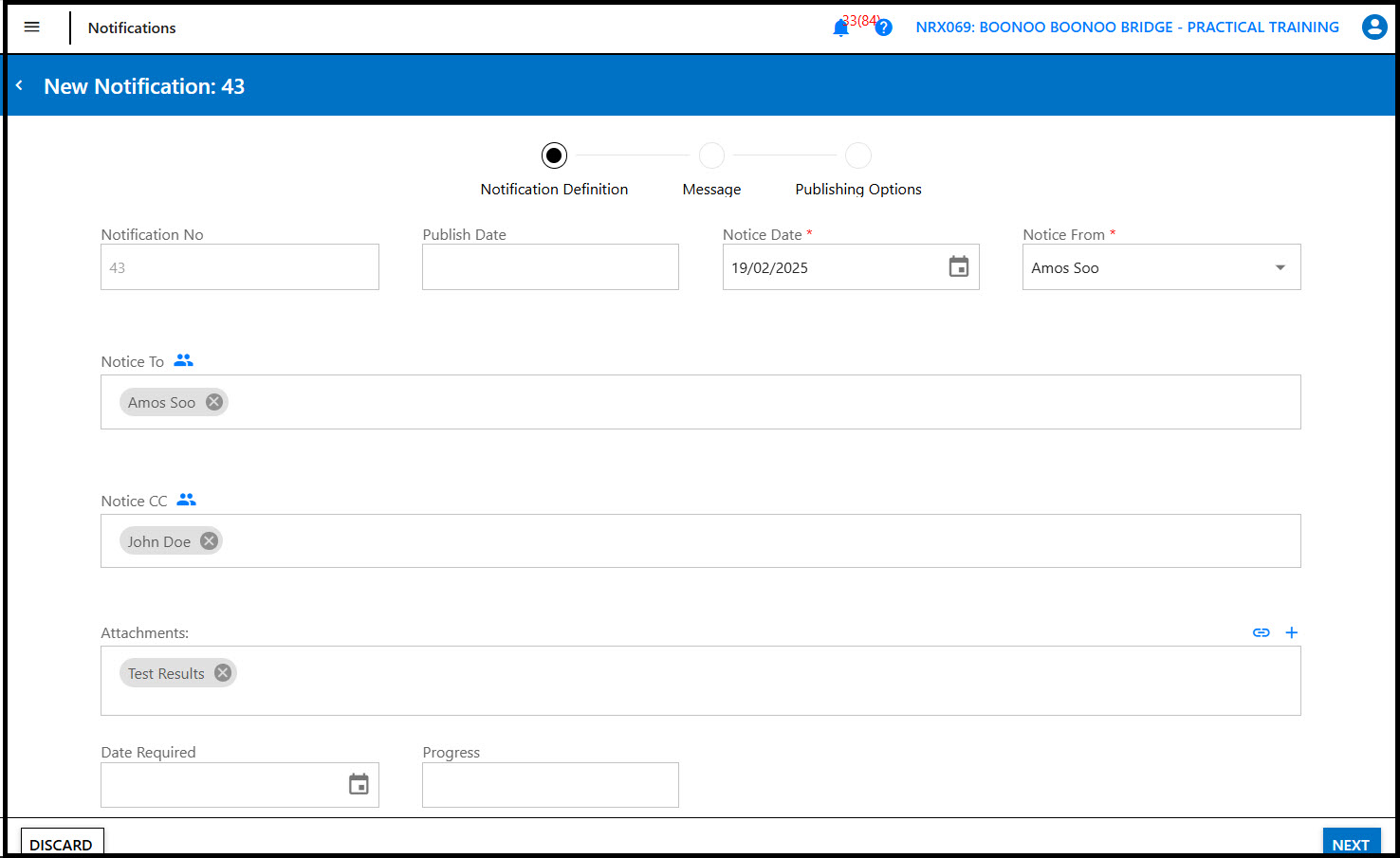Add a new attachment with plus icon
Viewport: 1400px width, 858px height.
tap(1291, 632)
